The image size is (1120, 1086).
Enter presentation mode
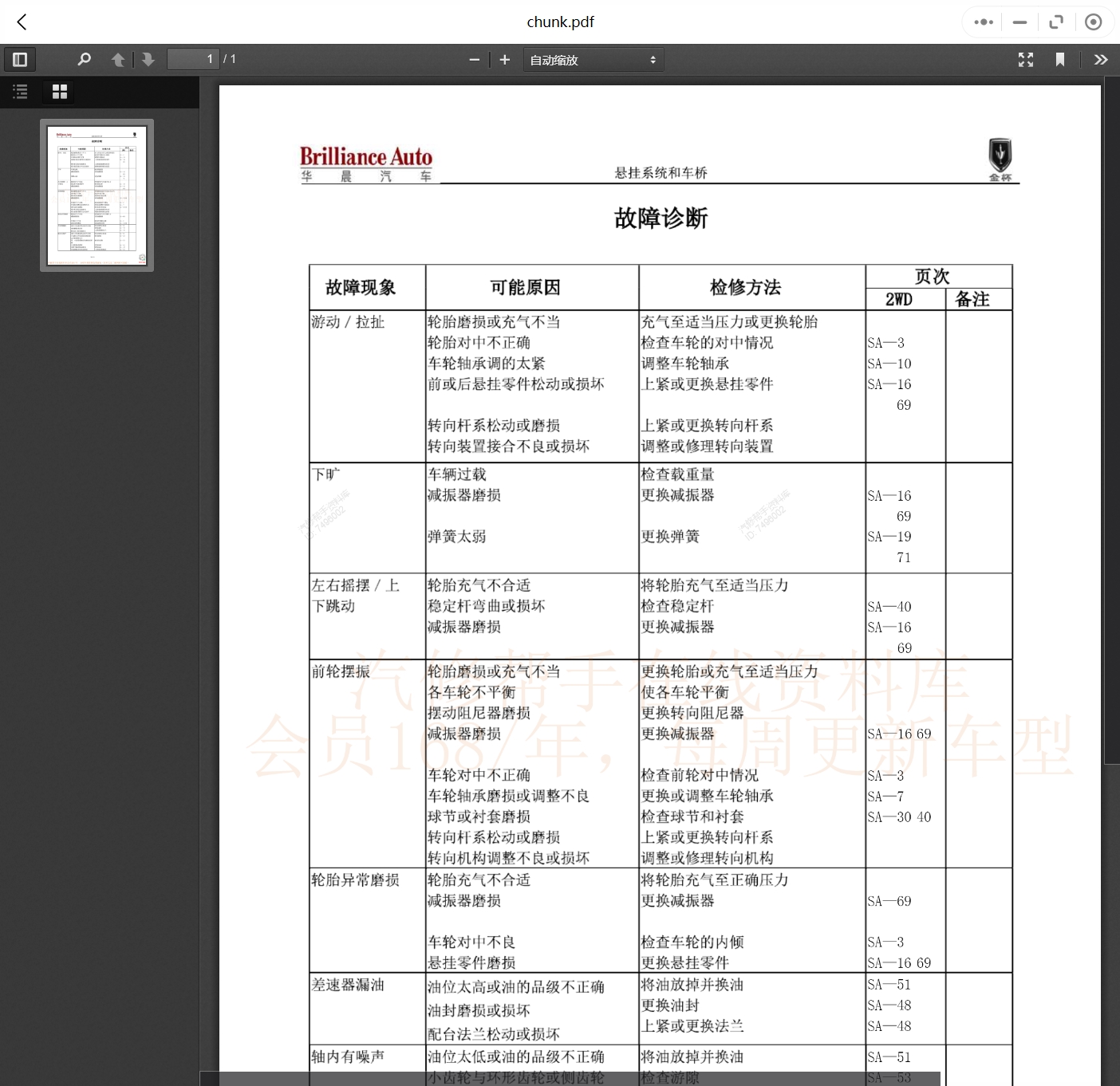[1026, 59]
